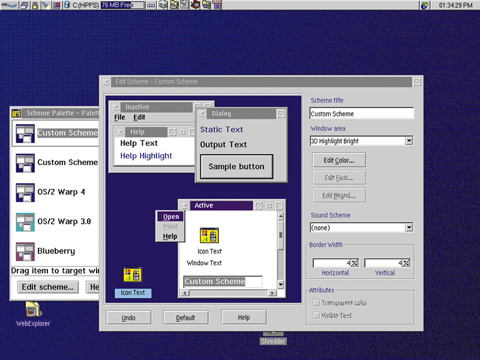Click the clock icon beside the time
This screenshot has width=480, height=360.
(x=425, y=5)
